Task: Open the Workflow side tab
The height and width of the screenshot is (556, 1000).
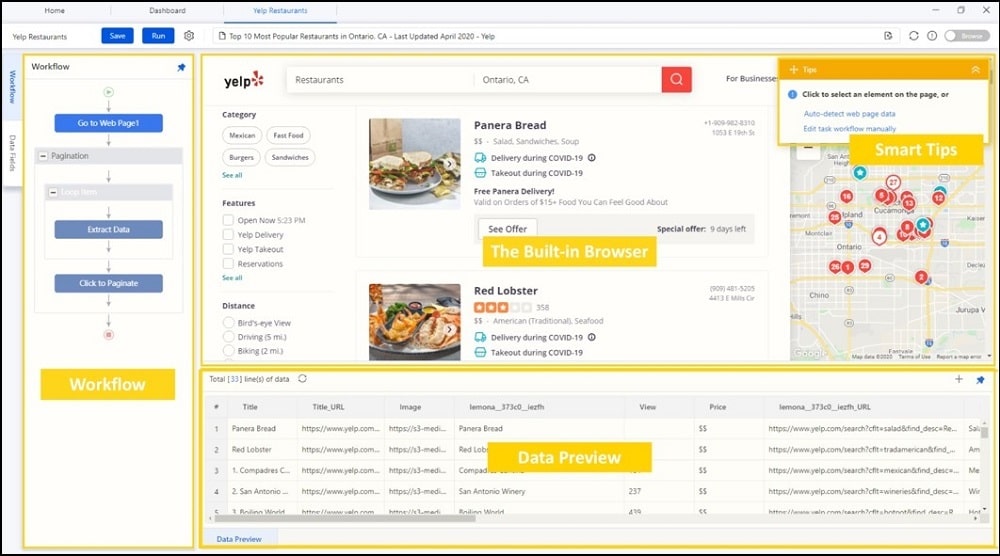Action: coord(12,87)
